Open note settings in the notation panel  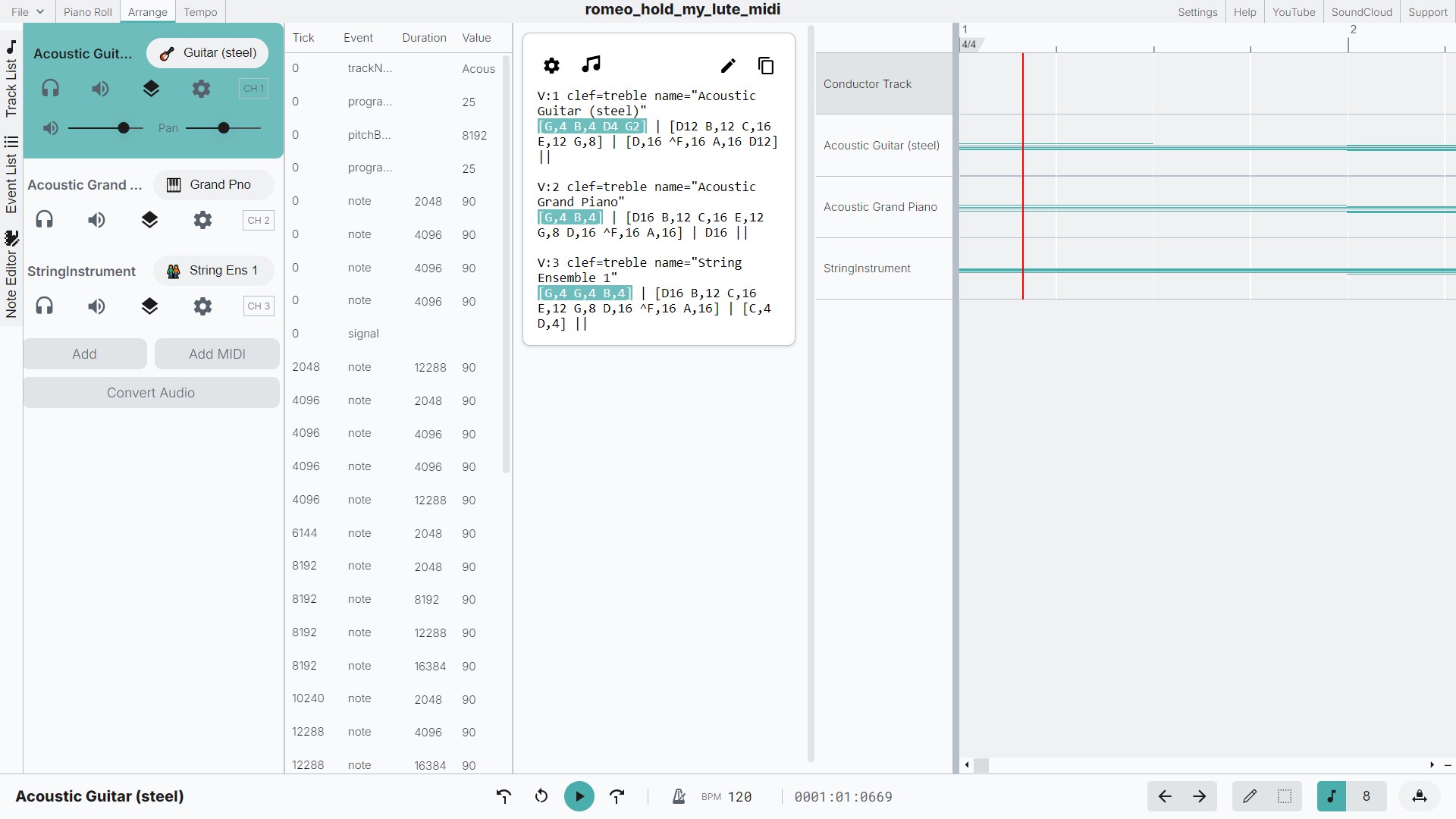click(551, 65)
